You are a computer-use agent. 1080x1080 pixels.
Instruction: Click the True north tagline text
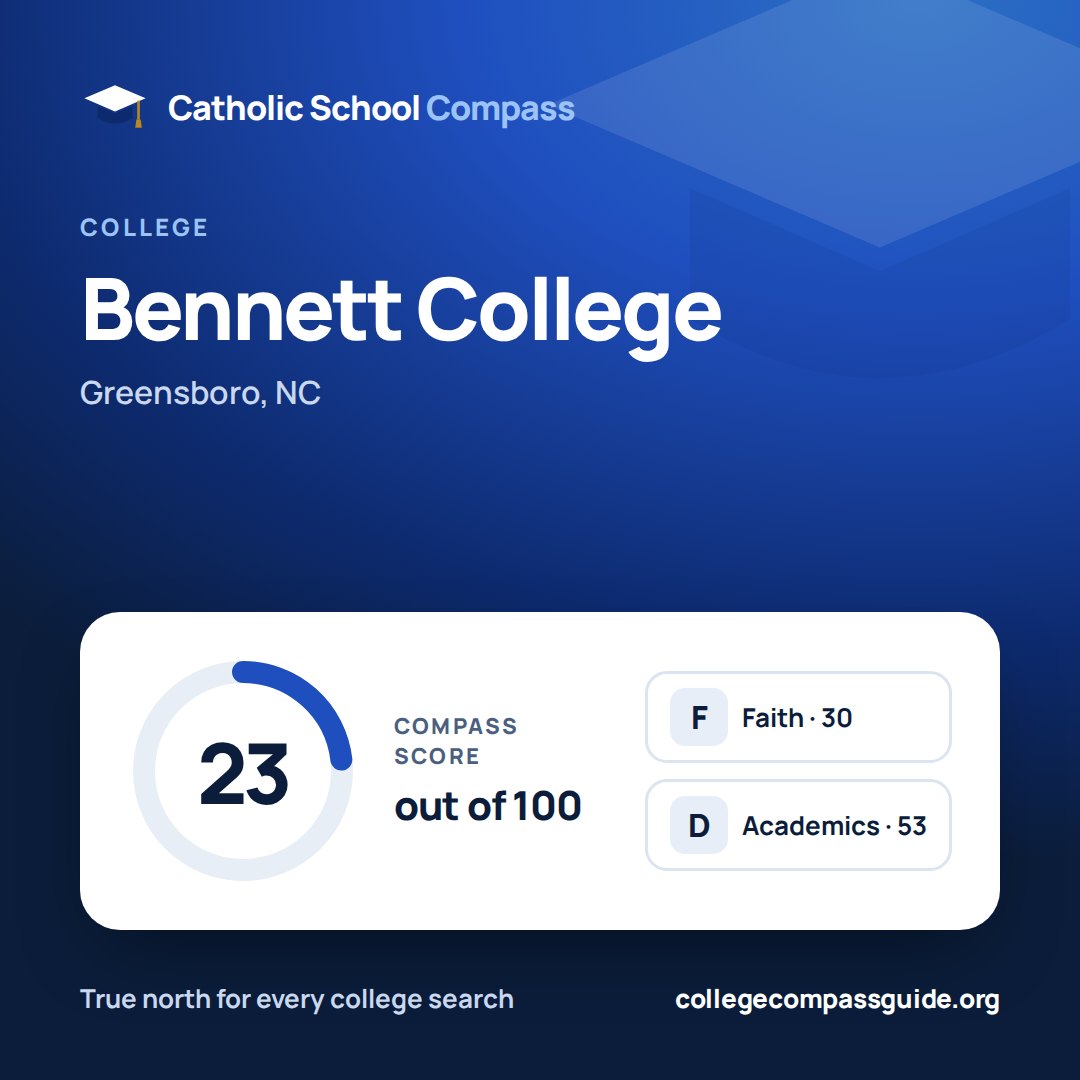pos(297,999)
